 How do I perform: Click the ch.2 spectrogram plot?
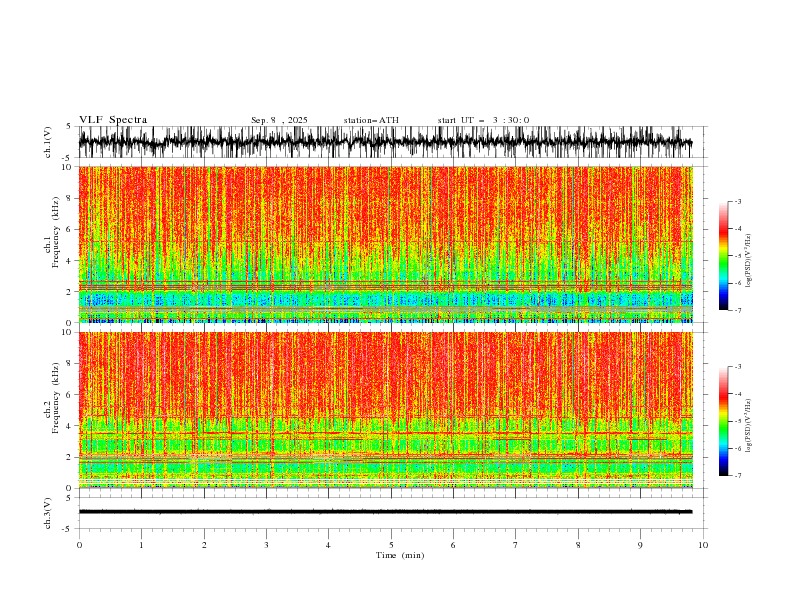pyautogui.click(x=386, y=410)
